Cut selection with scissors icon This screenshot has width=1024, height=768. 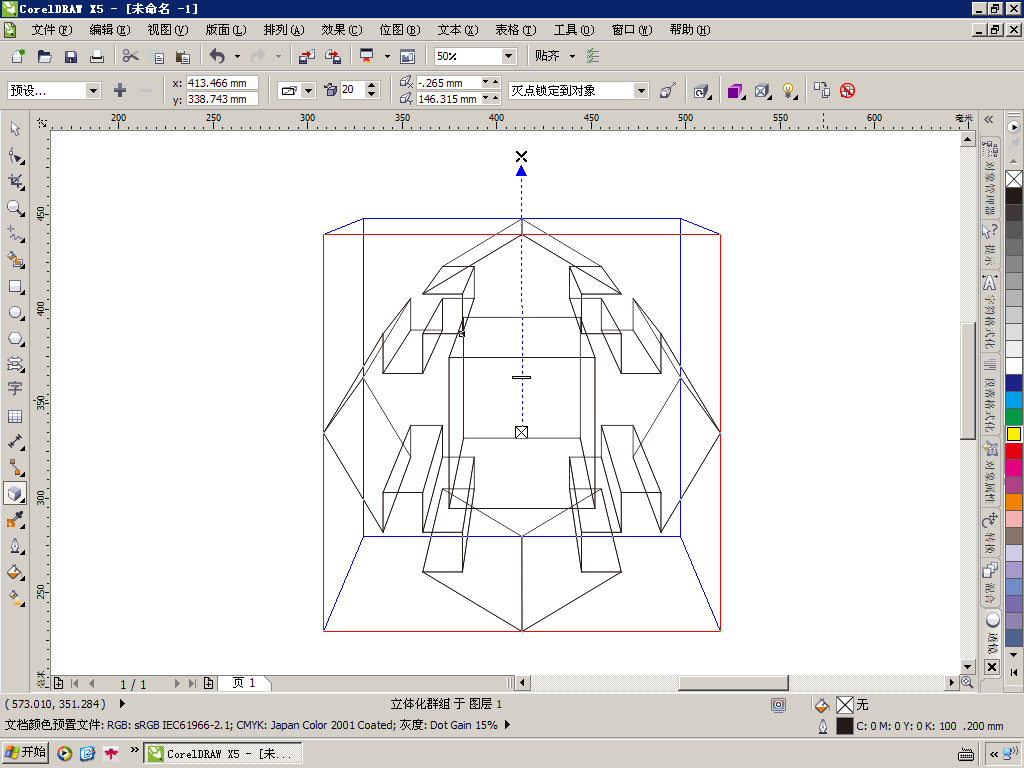(x=131, y=56)
